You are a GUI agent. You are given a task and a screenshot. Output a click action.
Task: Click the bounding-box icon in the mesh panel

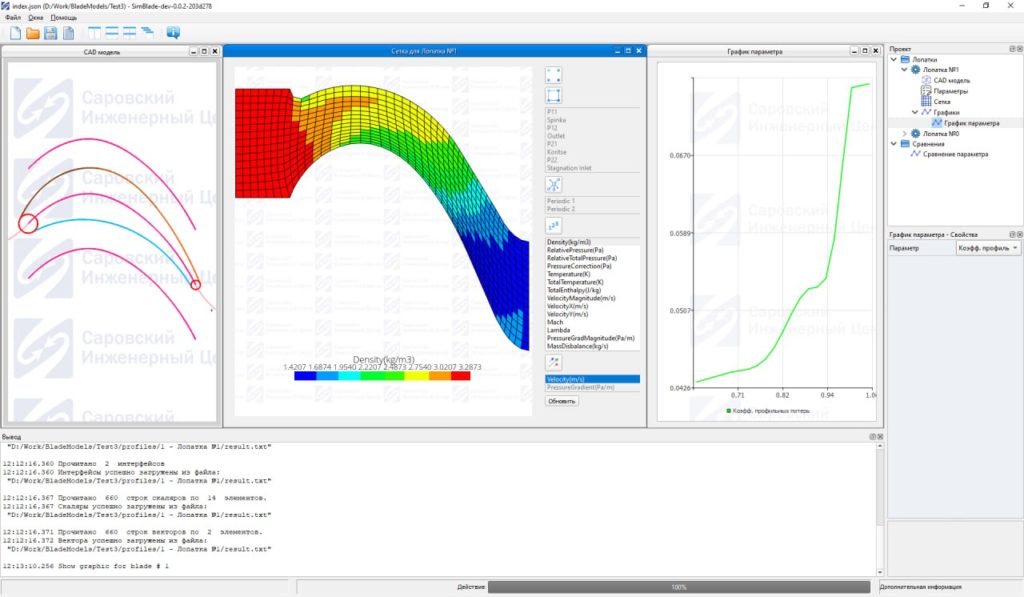point(553,95)
